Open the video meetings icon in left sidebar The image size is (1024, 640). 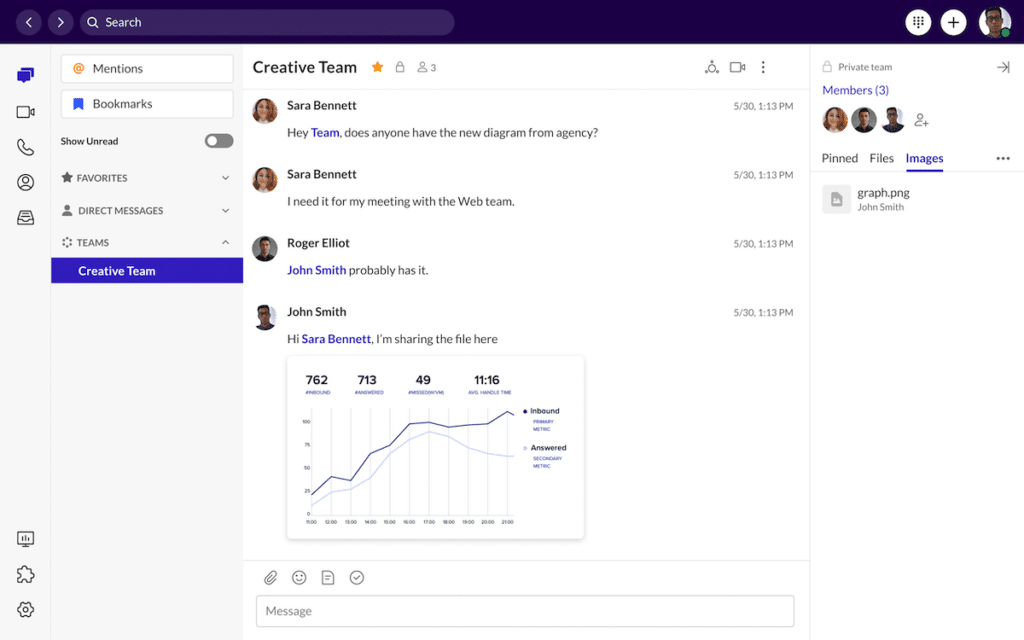click(26, 112)
